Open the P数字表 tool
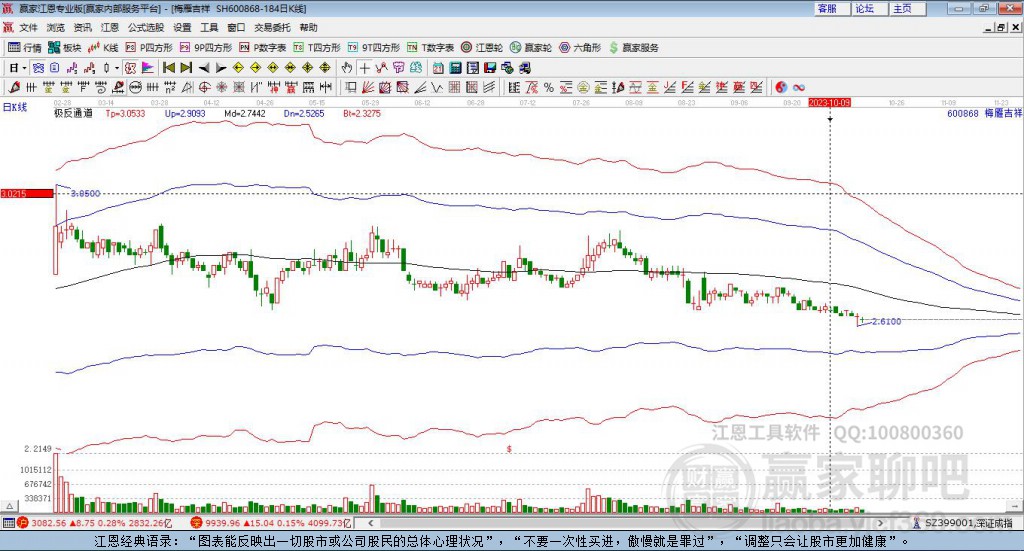The image size is (1024, 551). pyautogui.click(x=263, y=48)
